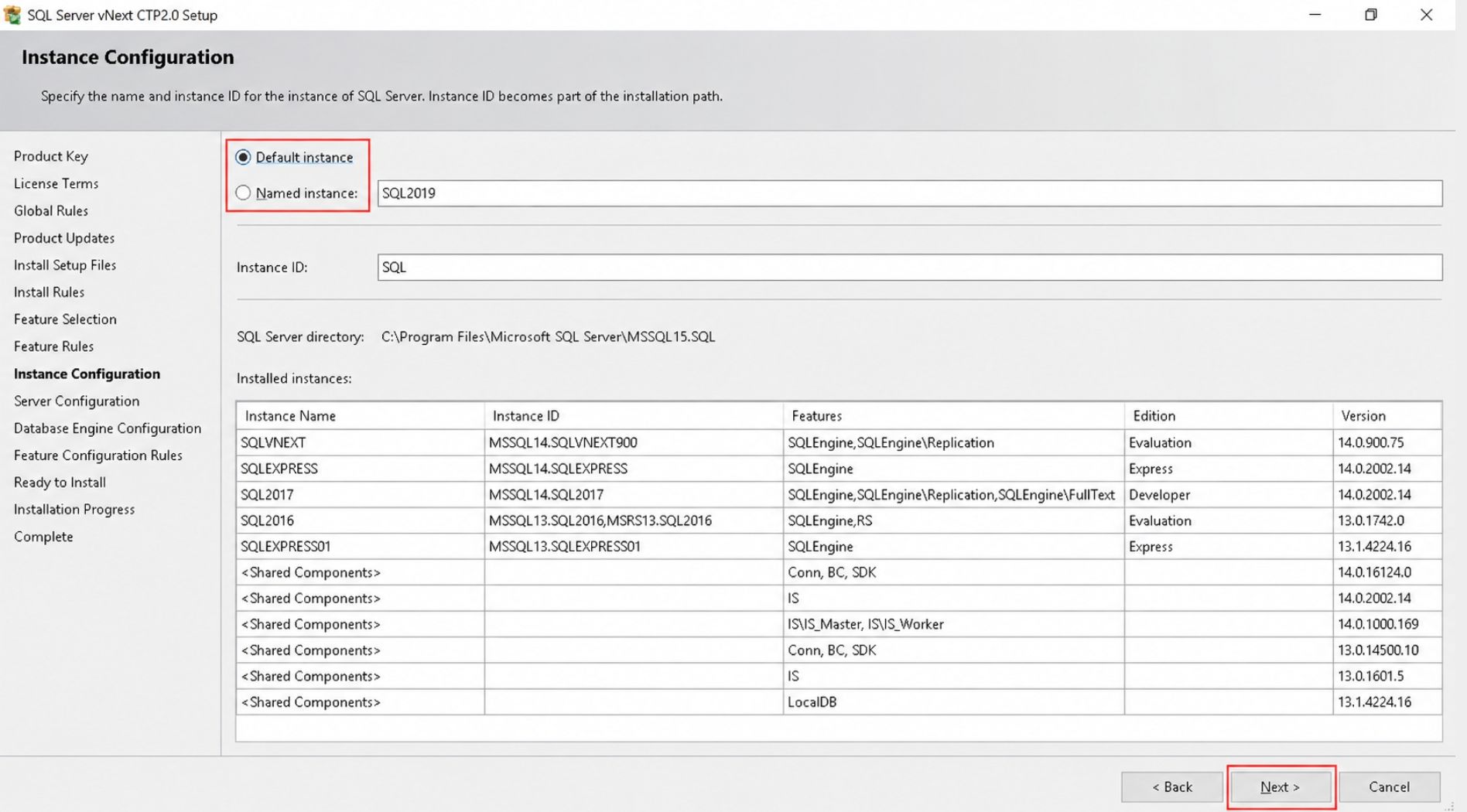The width and height of the screenshot is (1467, 812).
Task: Minimize the setup window
Action: (1315, 15)
